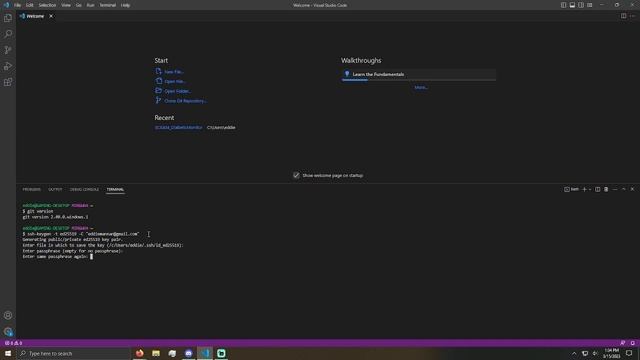Open the volume control in system tray
The height and width of the screenshot is (360, 640).
(595, 353)
